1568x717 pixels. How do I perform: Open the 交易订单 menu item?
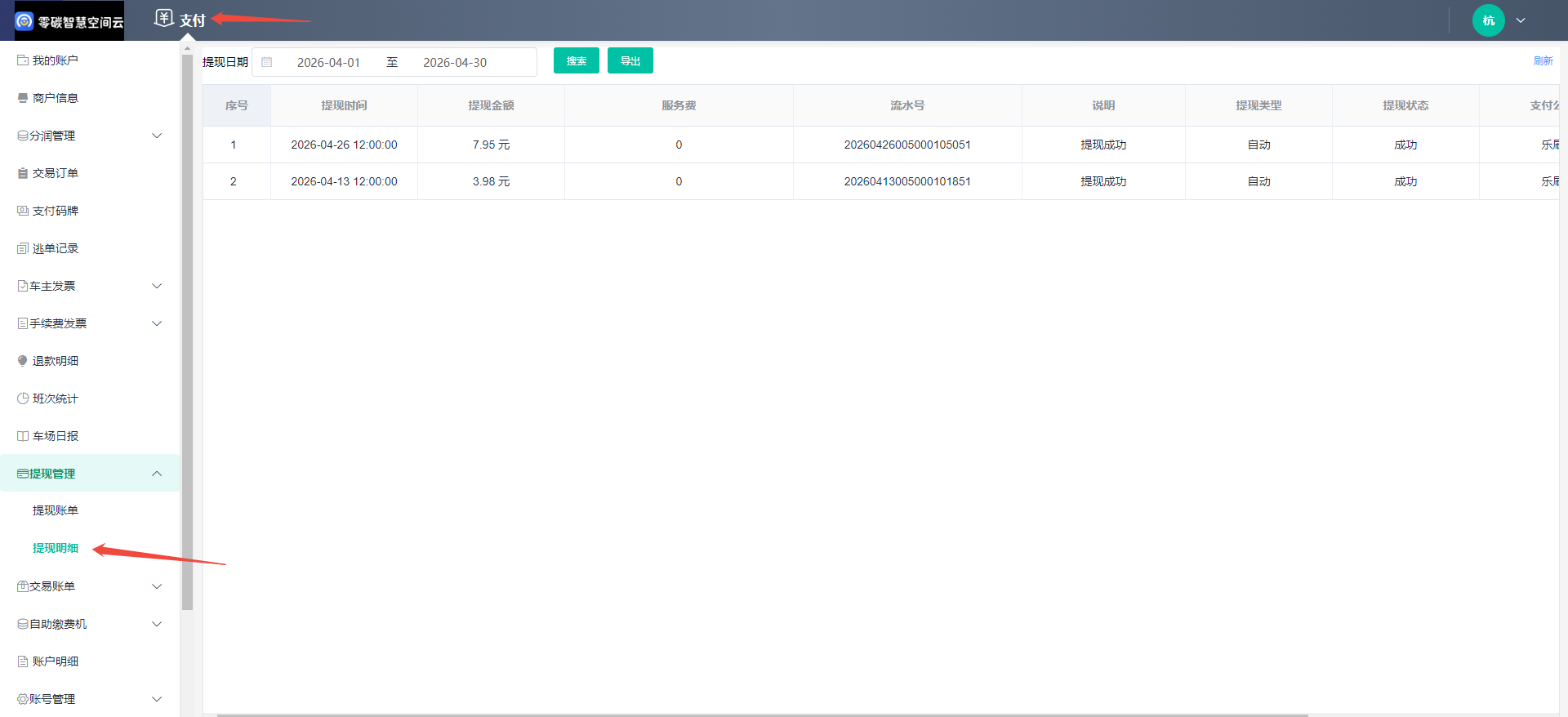(x=90, y=173)
